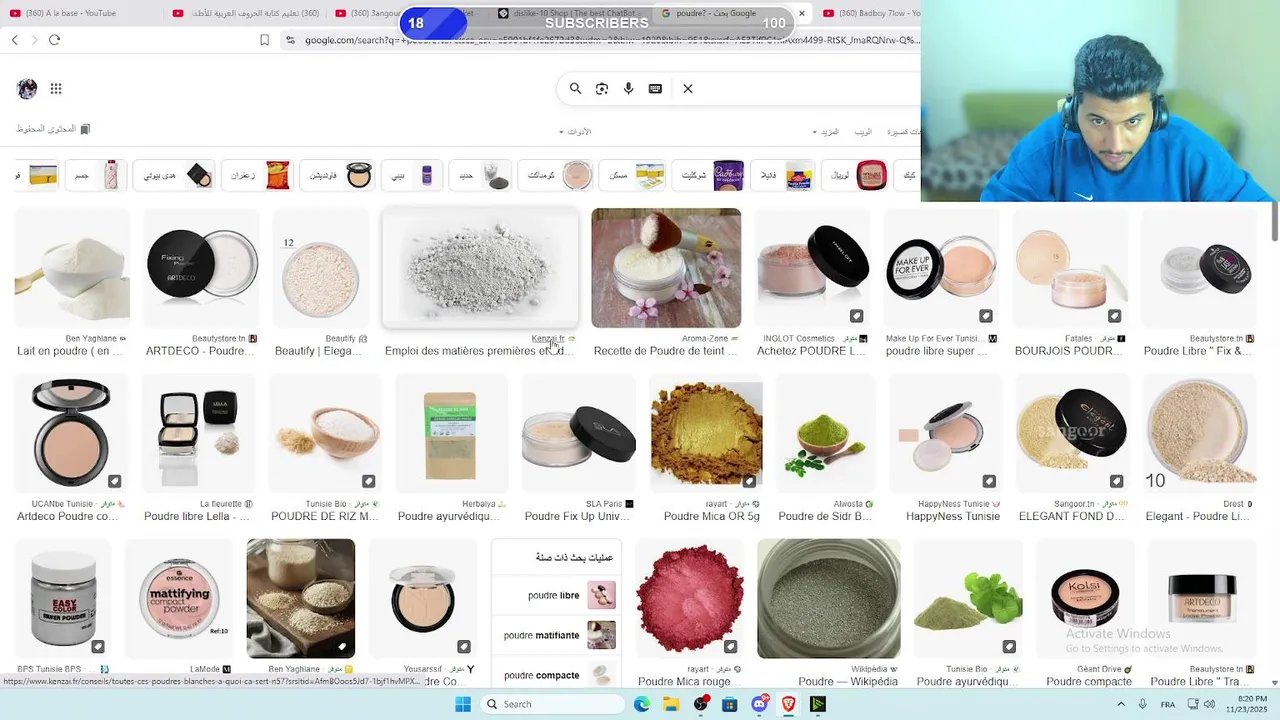Open 'Lait en poudre' Ben Yaghlane image
Viewport: 1280px width, 720px height.
pos(72,268)
